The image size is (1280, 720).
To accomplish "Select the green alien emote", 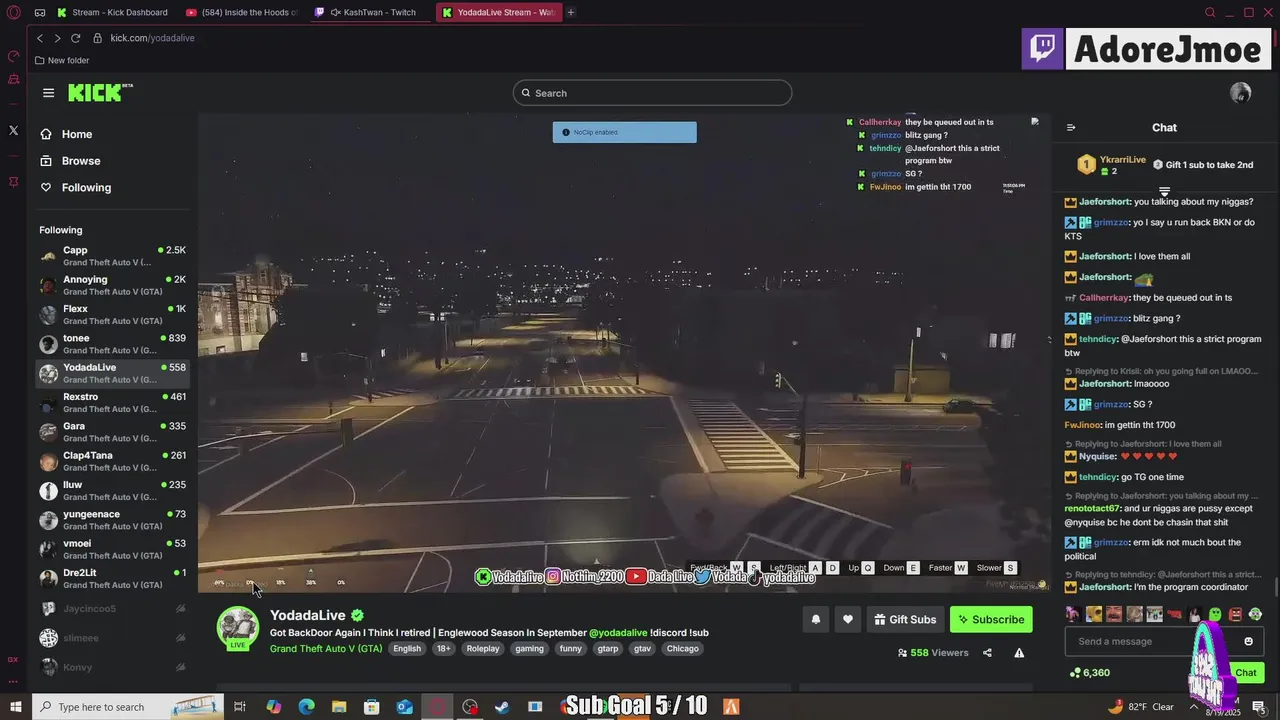I will coord(1215,614).
